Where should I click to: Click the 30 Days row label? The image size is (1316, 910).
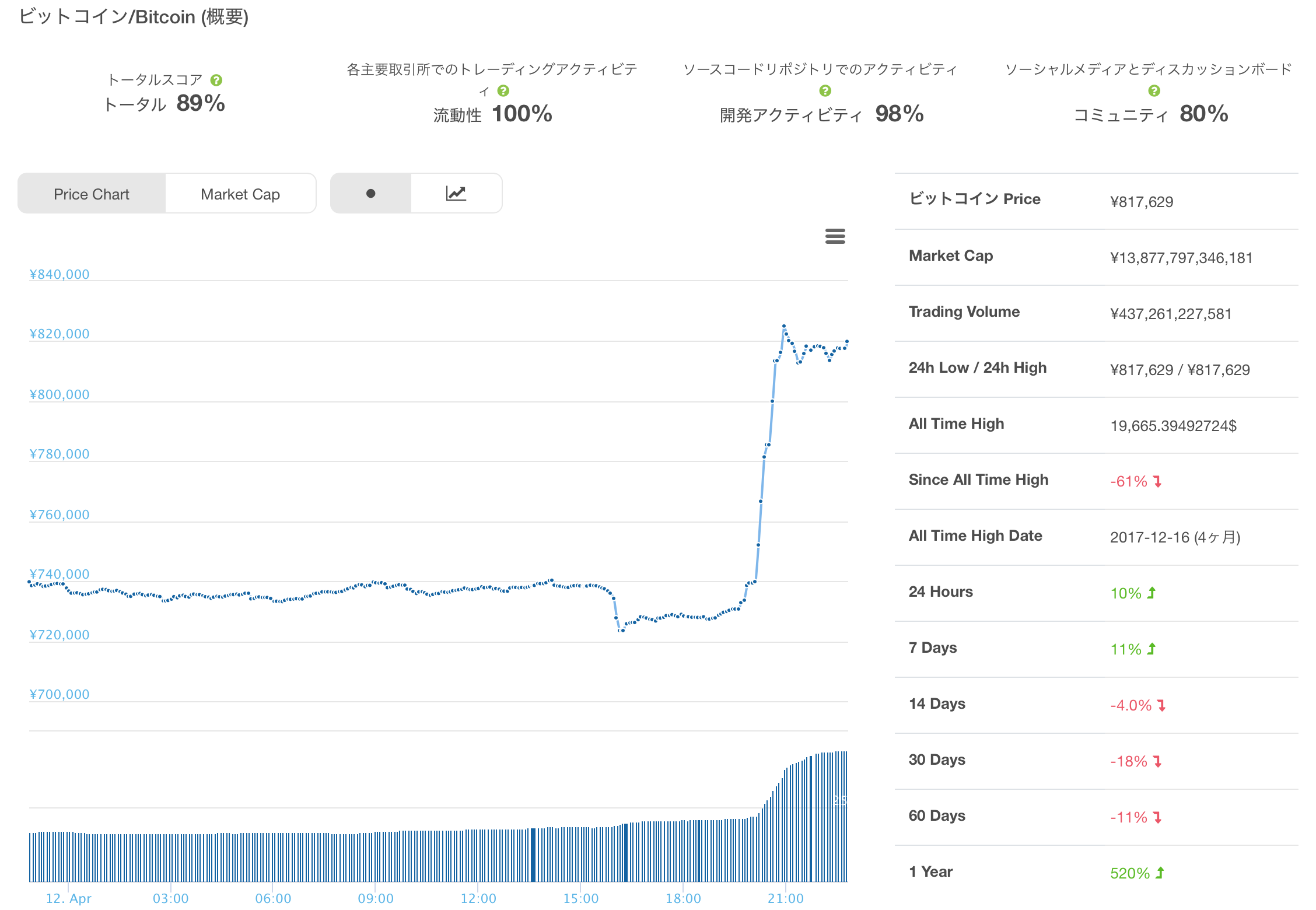(937, 759)
